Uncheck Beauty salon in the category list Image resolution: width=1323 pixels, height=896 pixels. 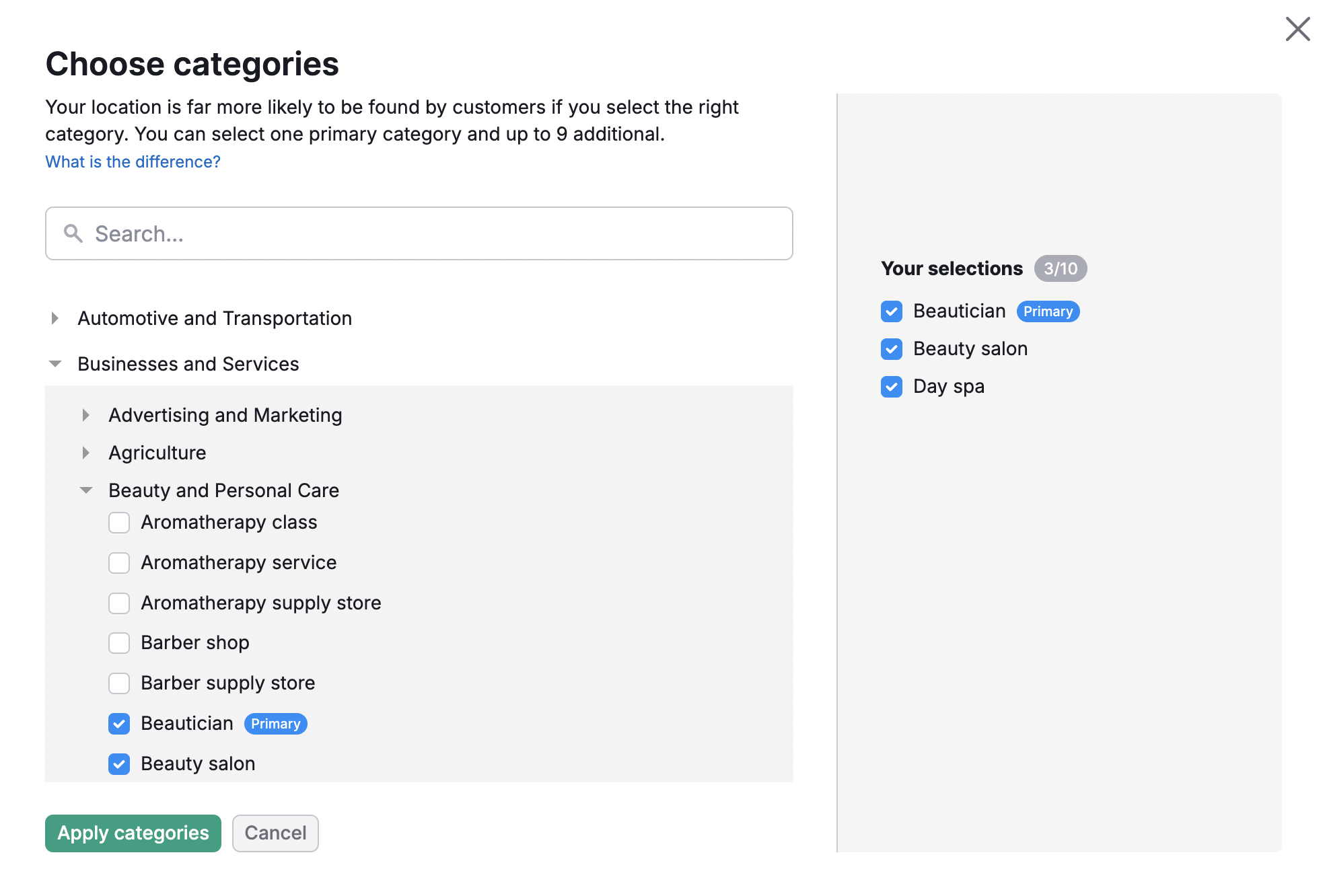point(119,763)
